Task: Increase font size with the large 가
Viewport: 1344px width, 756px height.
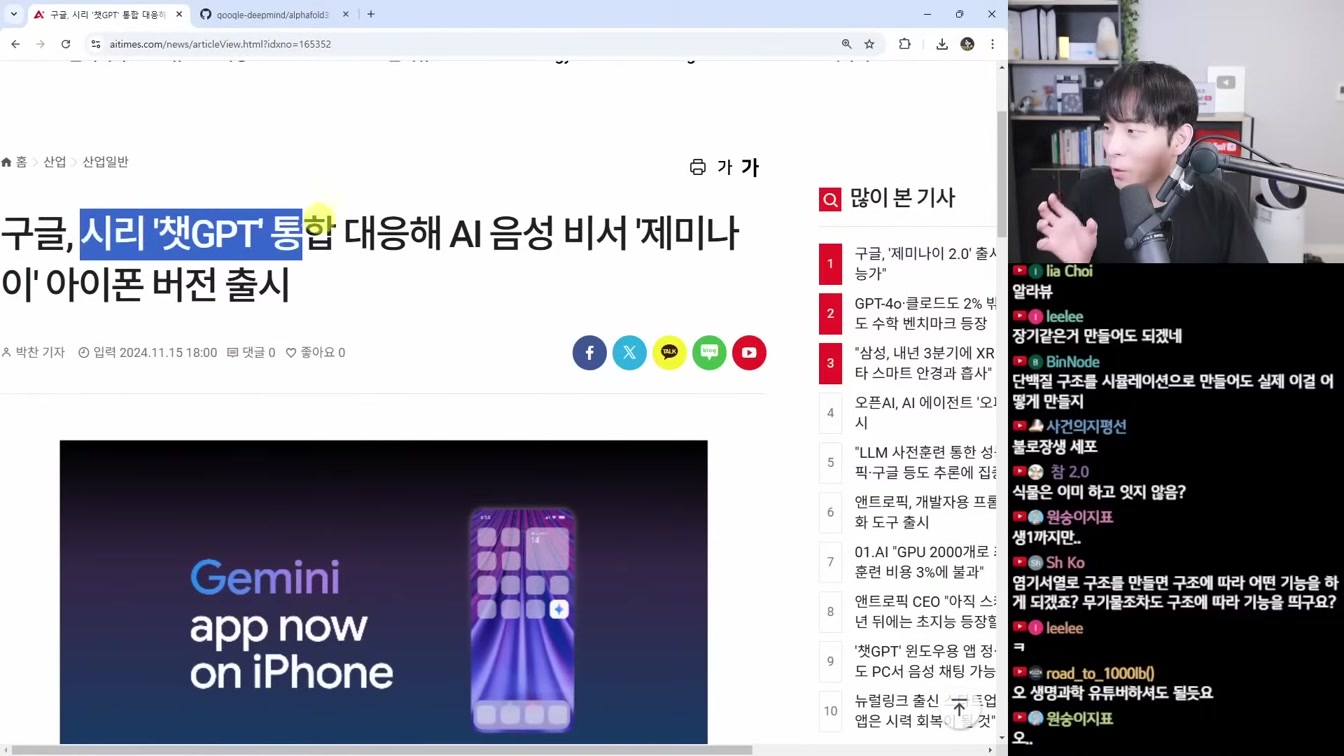Action: tap(750, 168)
